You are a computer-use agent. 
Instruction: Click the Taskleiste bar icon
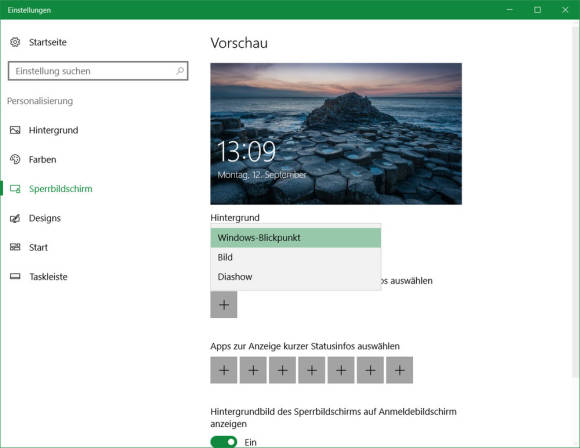15,276
